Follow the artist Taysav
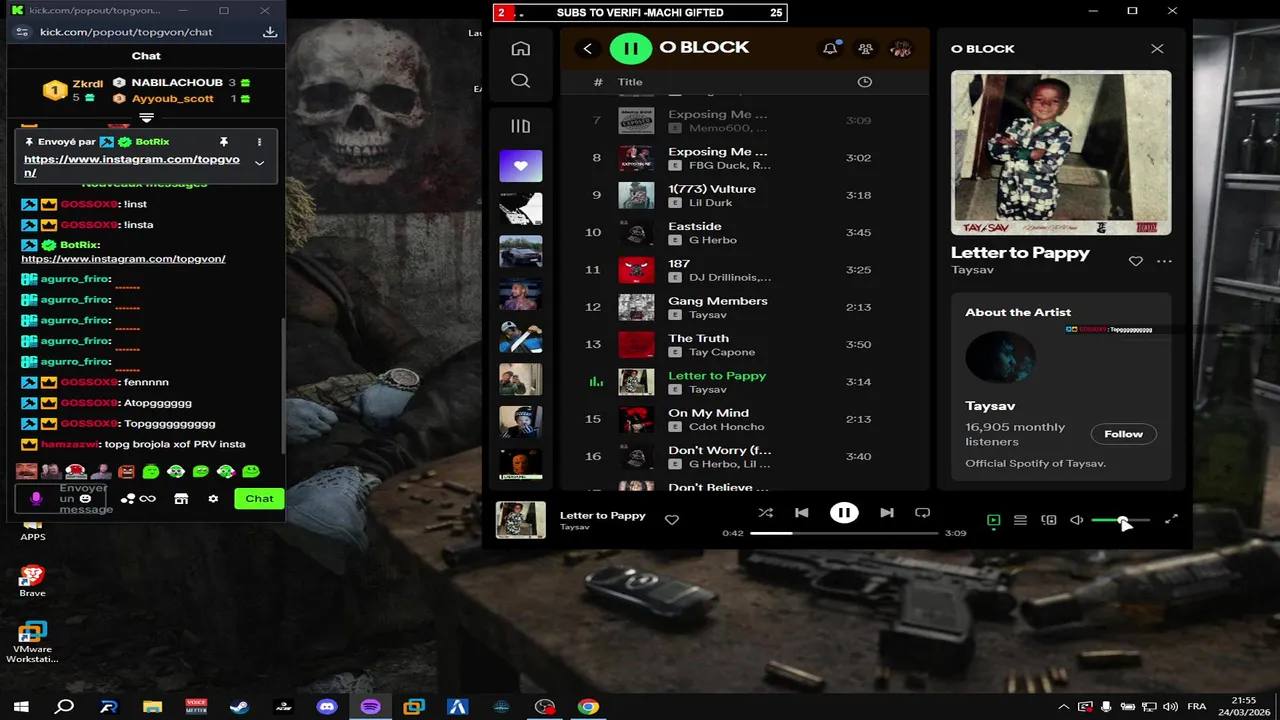1280x720 pixels. pos(1123,434)
